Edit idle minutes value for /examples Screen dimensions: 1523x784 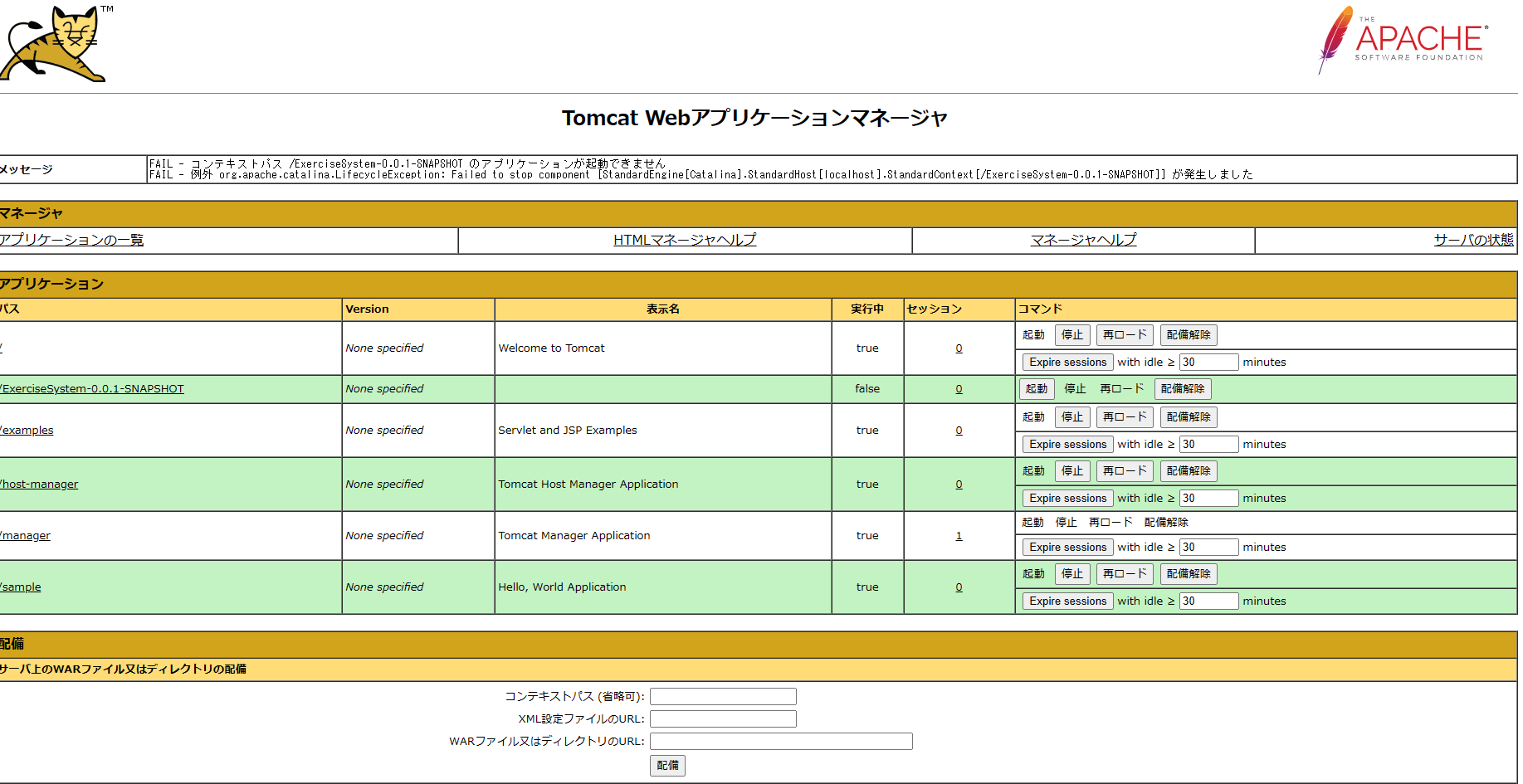(1208, 444)
